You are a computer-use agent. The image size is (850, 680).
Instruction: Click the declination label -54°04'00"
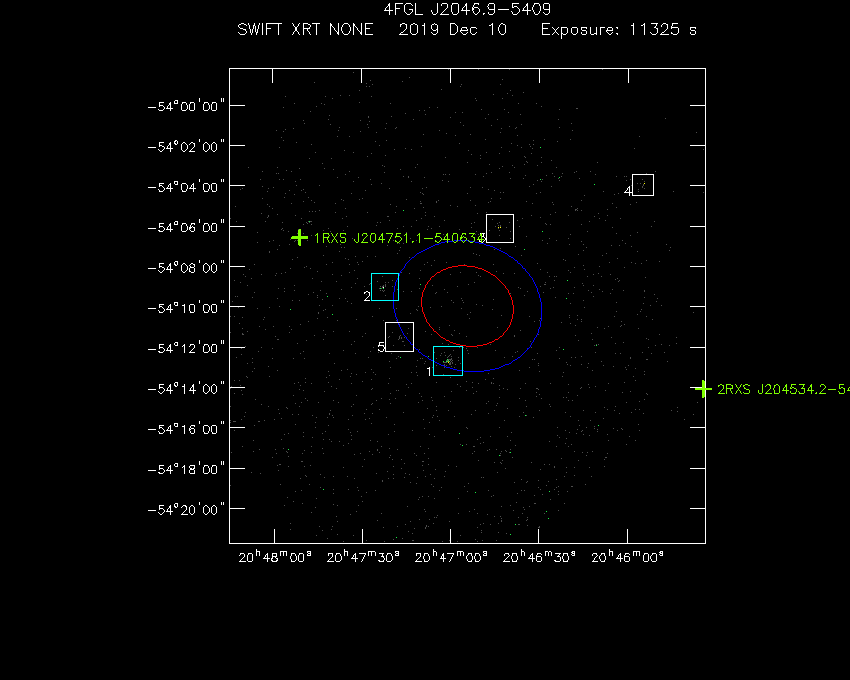click(x=186, y=187)
